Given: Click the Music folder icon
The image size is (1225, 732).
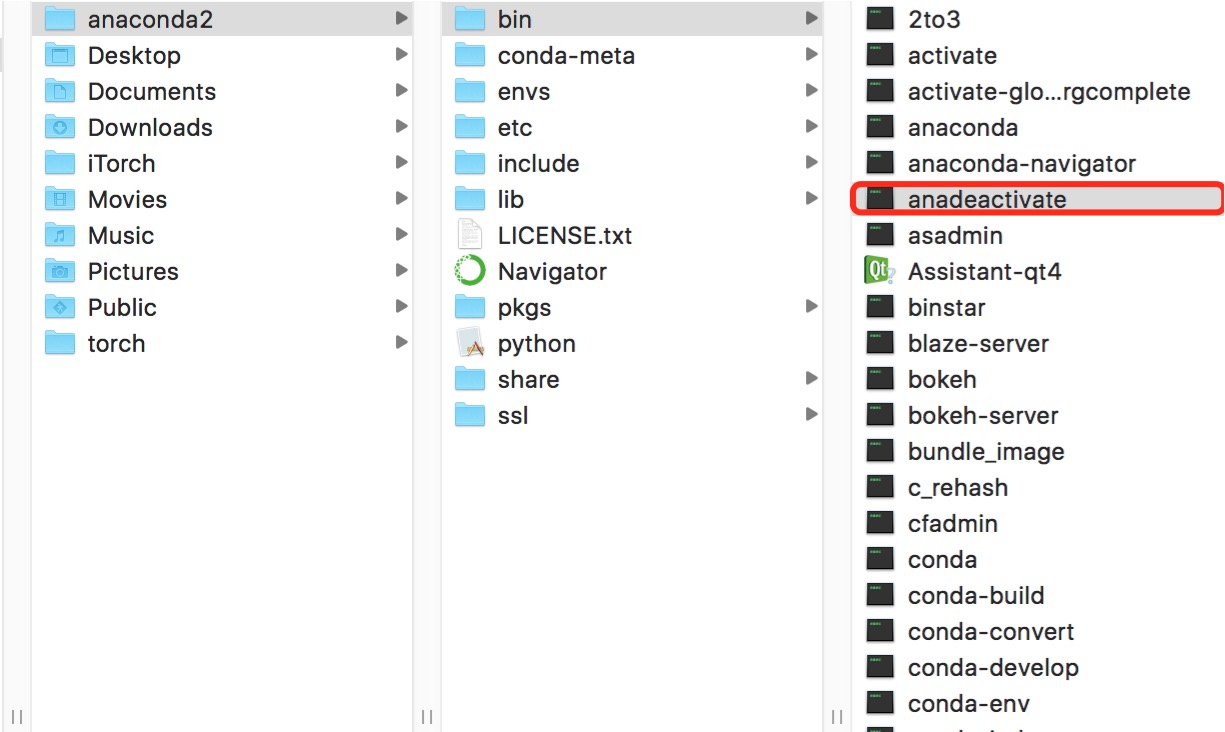Looking at the screenshot, I should click(61, 235).
